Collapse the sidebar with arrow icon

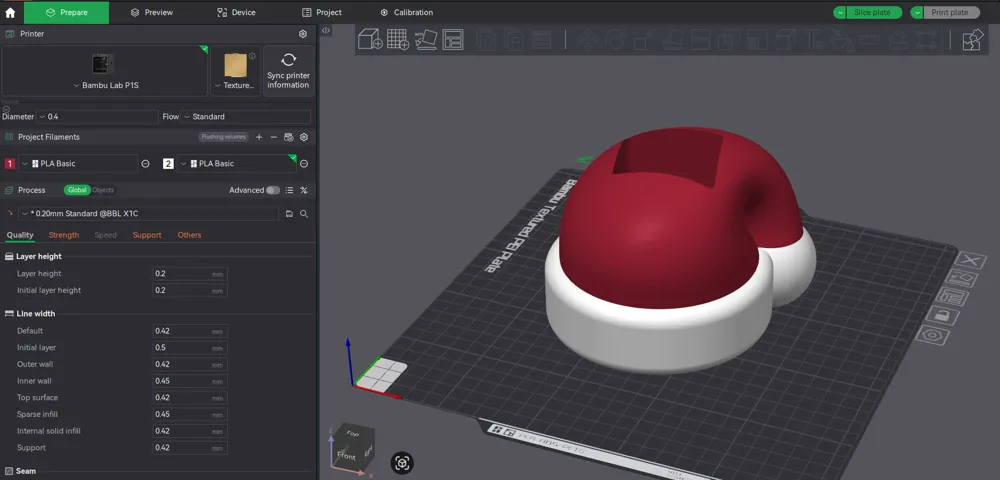click(x=325, y=30)
